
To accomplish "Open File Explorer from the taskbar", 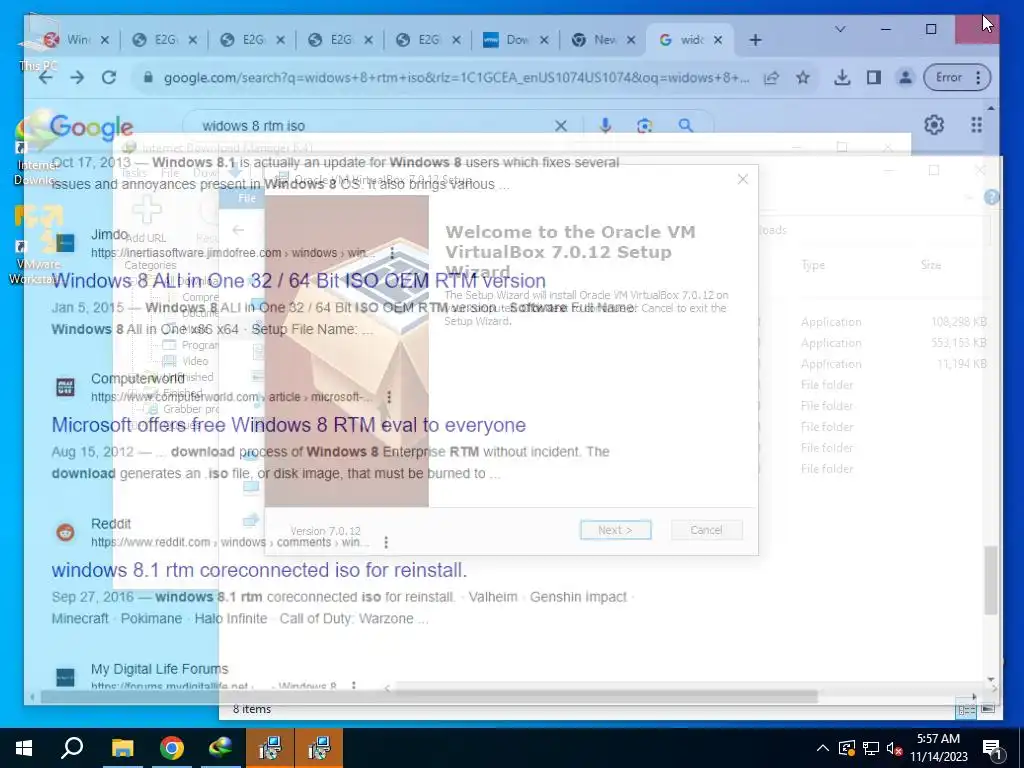I will pos(122,748).
